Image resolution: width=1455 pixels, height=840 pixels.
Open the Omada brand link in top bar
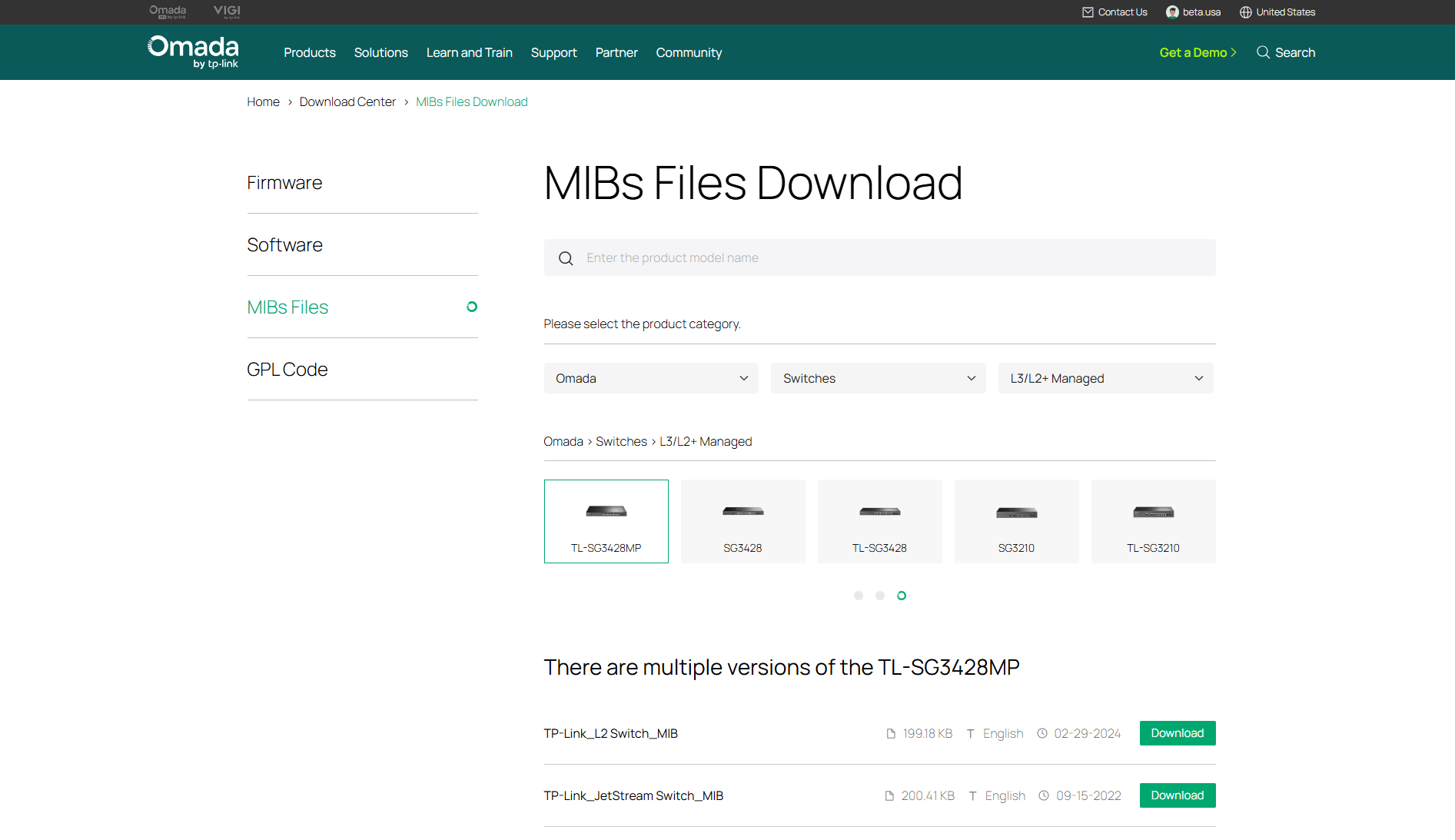[168, 12]
